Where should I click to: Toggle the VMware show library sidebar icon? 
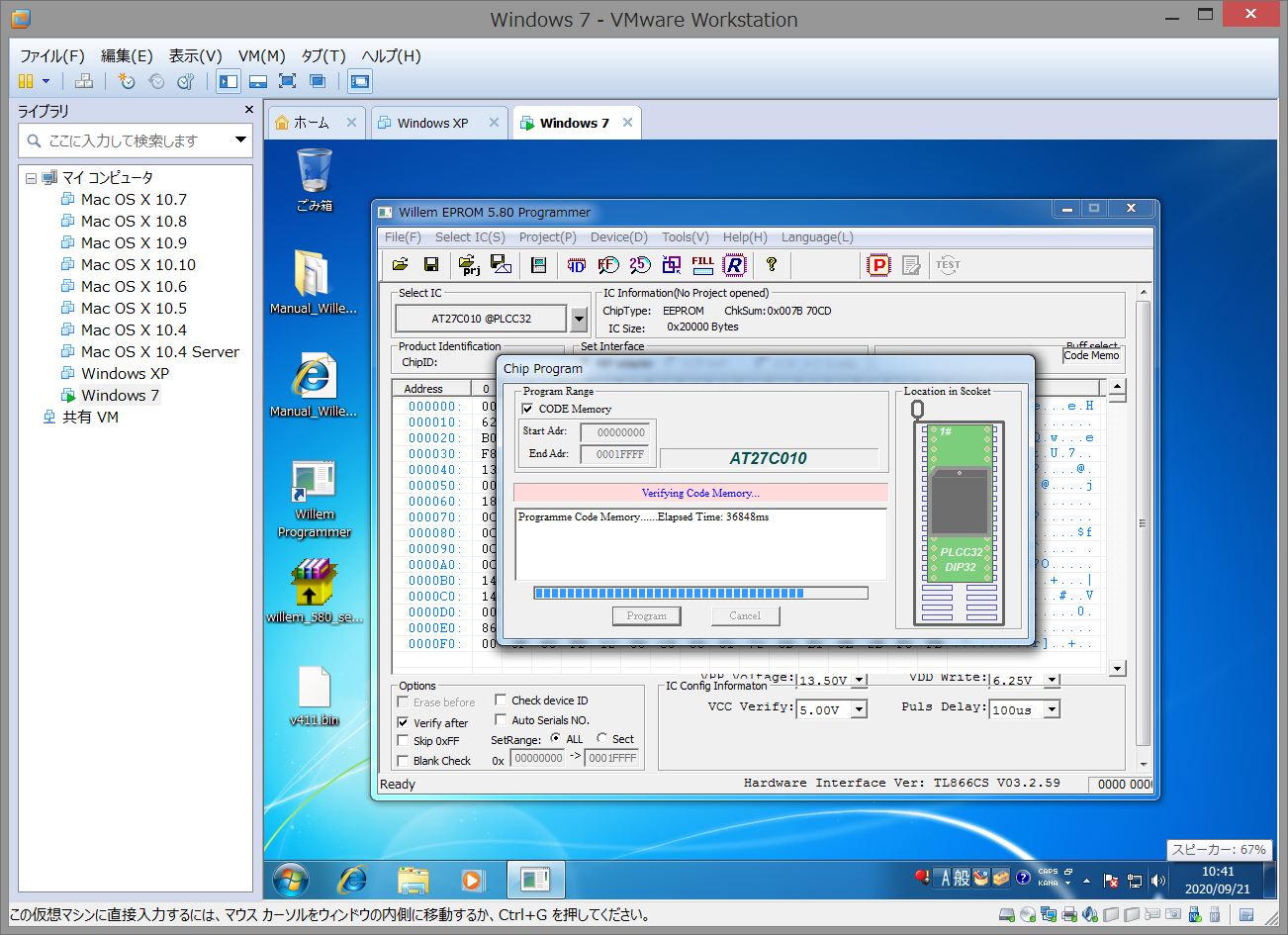[x=229, y=81]
